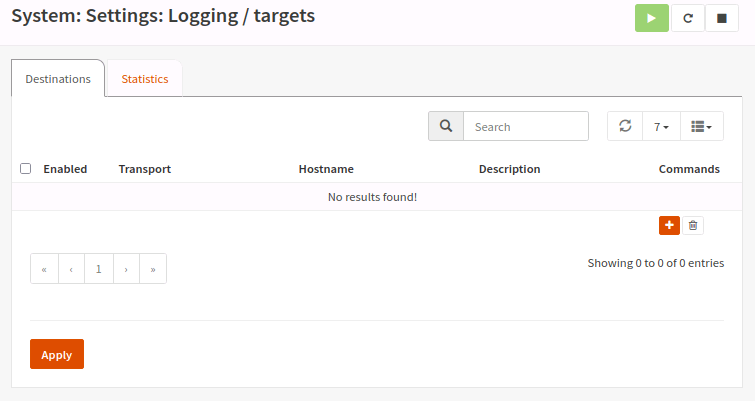This screenshot has height=401, width=755.
Task: Sort by the Description column header
Action: (x=509, y=169)
